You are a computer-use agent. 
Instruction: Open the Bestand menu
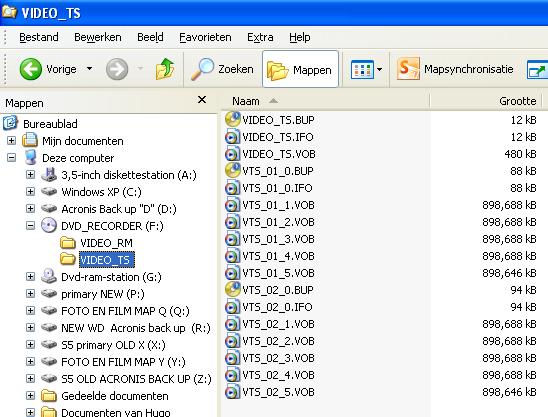[39, 37]
